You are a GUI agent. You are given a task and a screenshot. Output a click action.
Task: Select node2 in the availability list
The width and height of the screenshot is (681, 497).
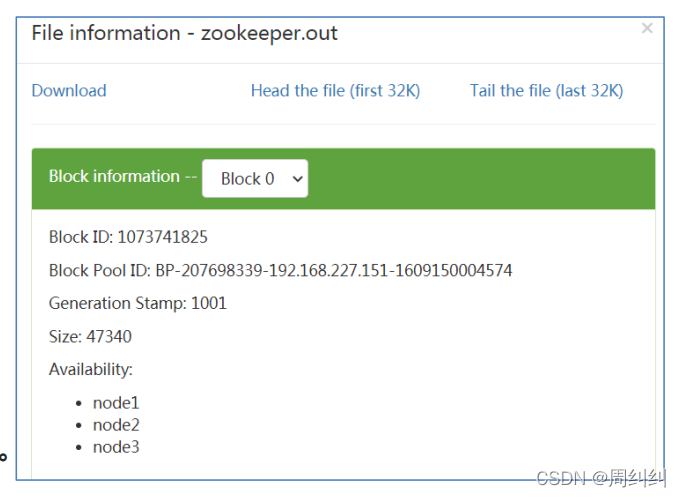(x=116, y=425)
